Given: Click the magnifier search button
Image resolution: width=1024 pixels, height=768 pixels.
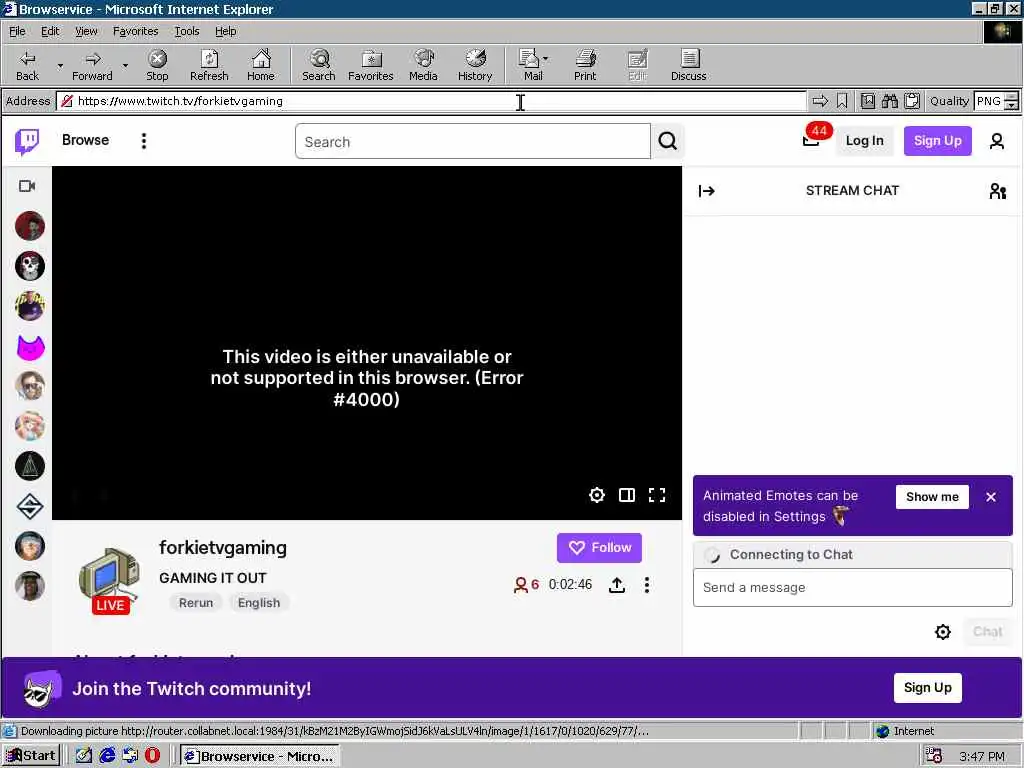Looking at the screenshot, I should tap(667, 141).
